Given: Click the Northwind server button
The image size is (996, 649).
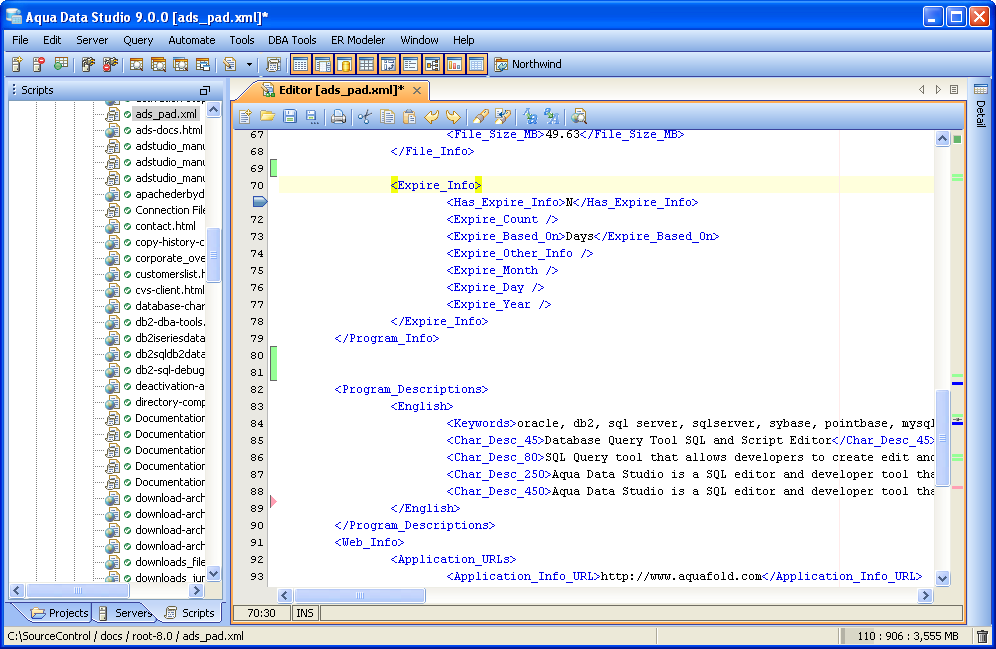Looking at the screenshot, I should tap(527, 65).
